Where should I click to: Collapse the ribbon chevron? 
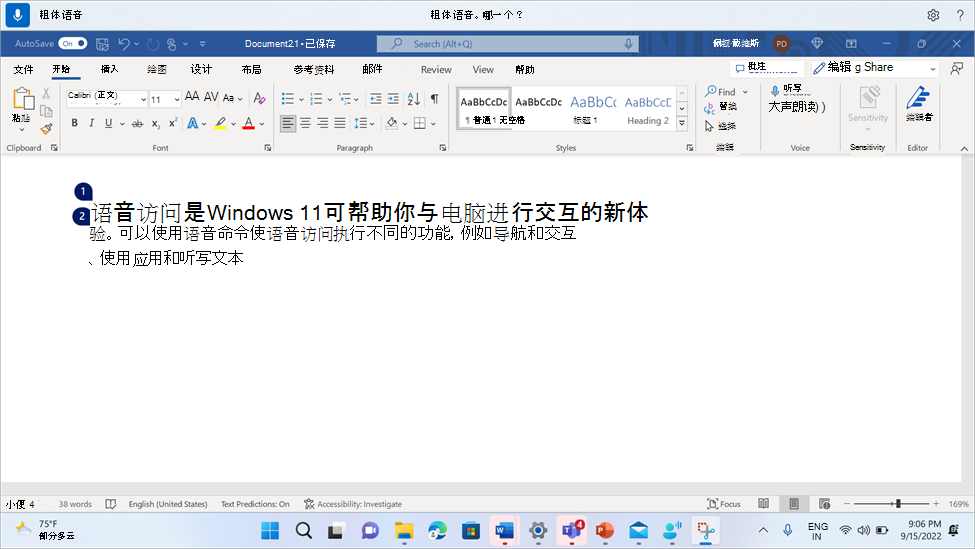964,148
